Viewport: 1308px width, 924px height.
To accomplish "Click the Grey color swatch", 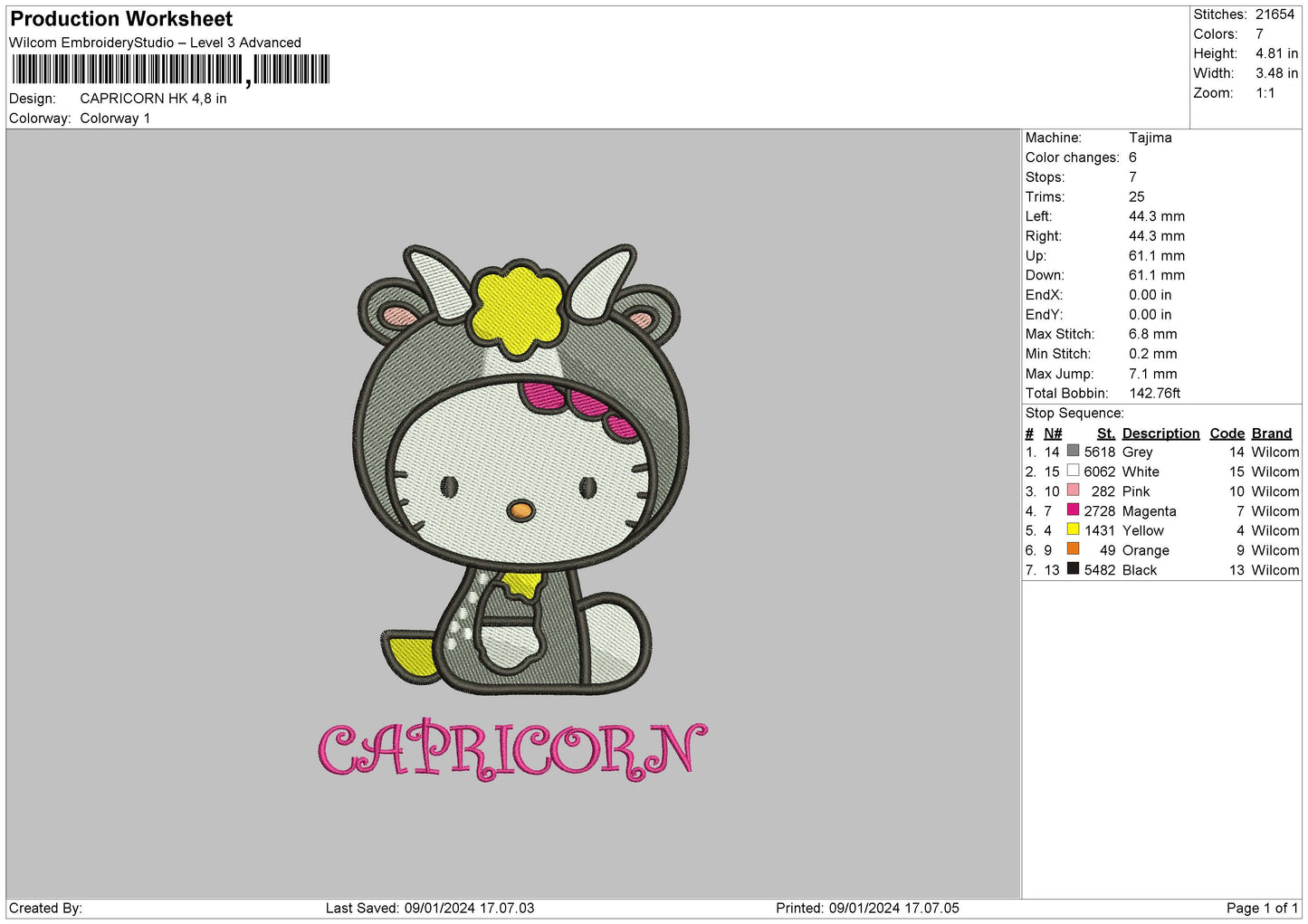I will tap(1073, 451).
